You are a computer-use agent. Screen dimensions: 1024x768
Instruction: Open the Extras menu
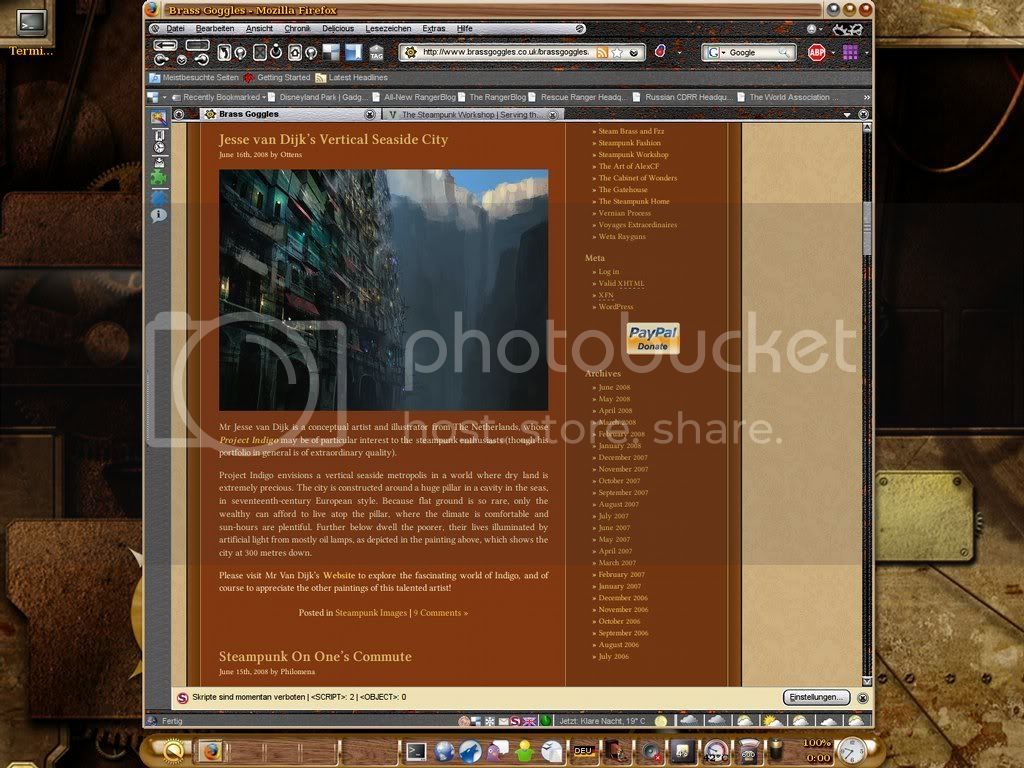(434, 29)
